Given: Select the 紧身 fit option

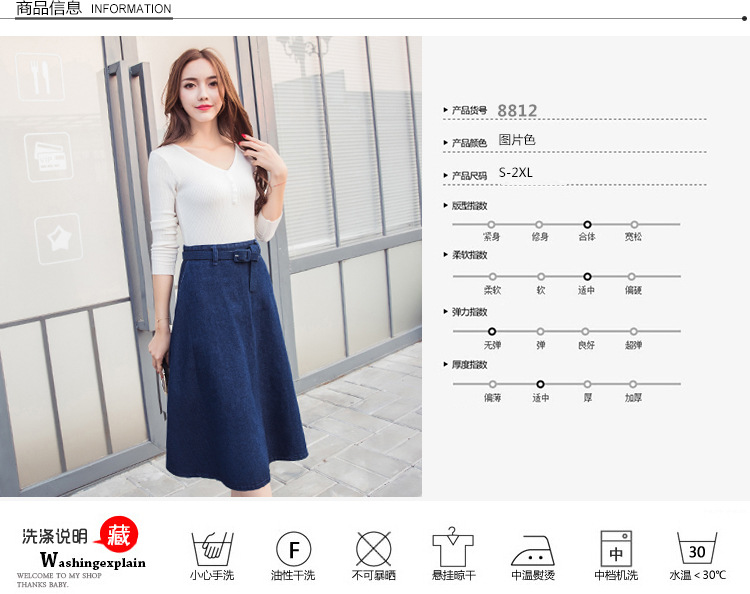Looking at the screenshot, I should (492, 225).
